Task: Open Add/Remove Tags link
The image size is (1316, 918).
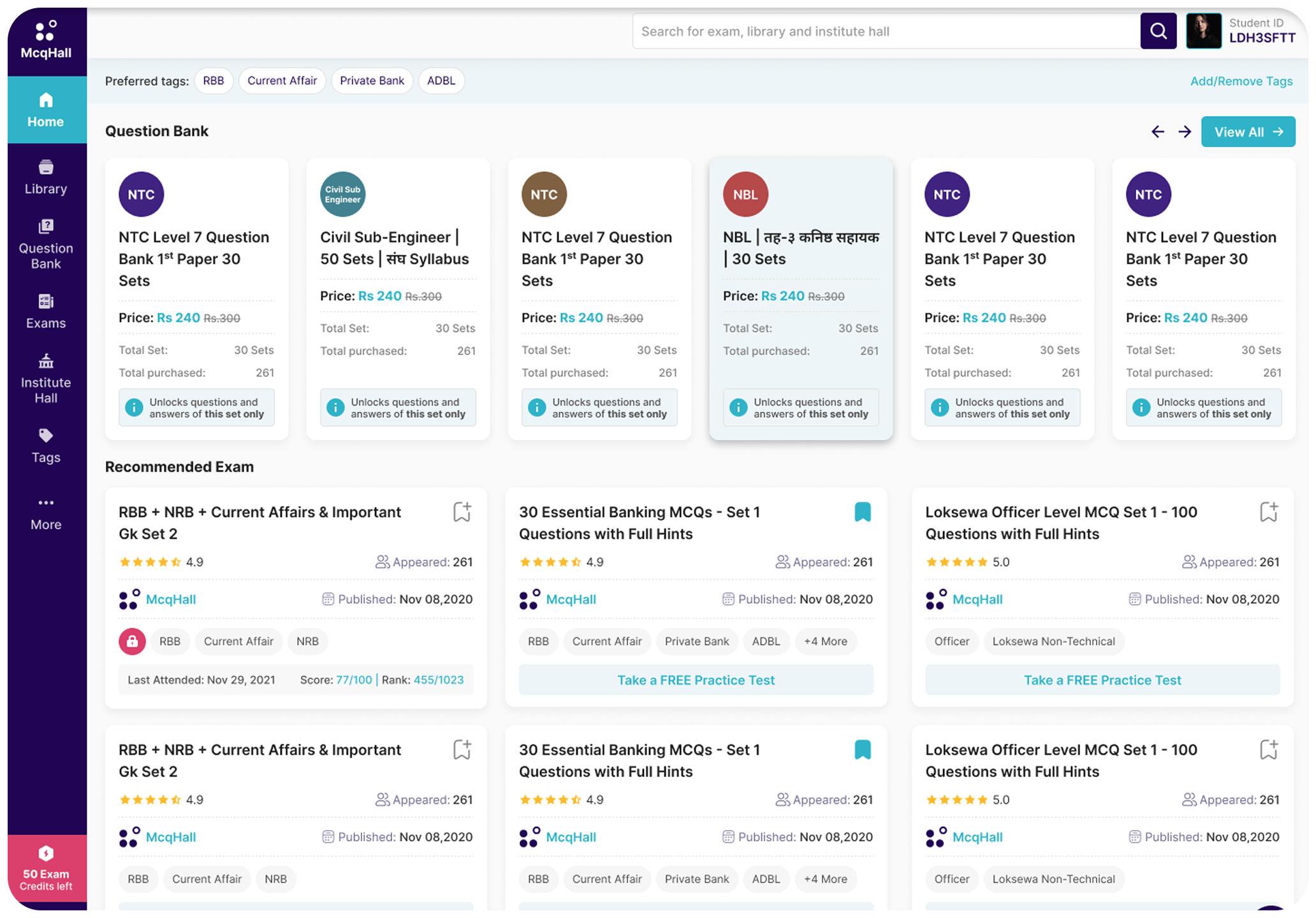Action: [x=1241, y=81]
